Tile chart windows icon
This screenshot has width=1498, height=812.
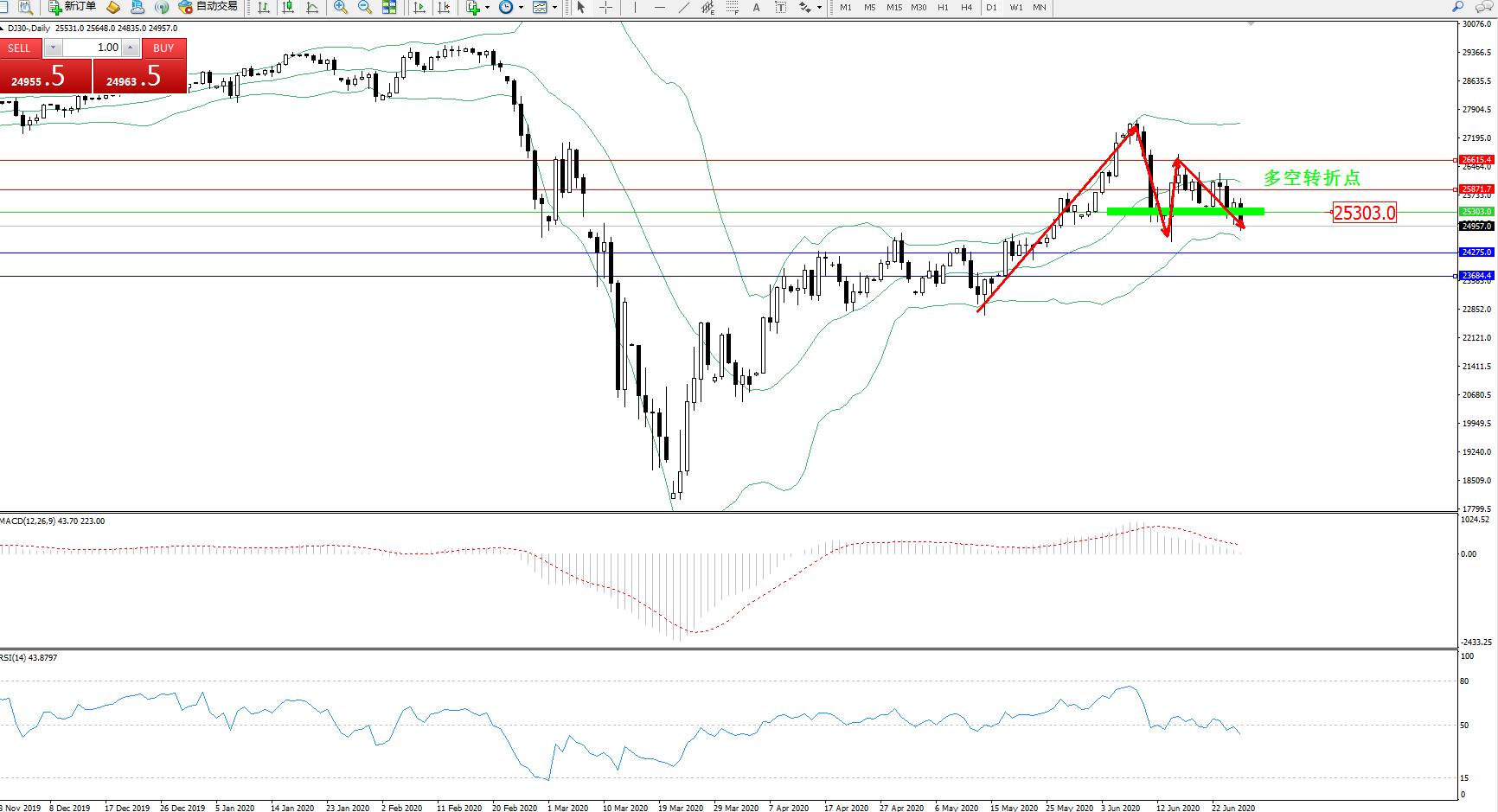click(389, 7)
